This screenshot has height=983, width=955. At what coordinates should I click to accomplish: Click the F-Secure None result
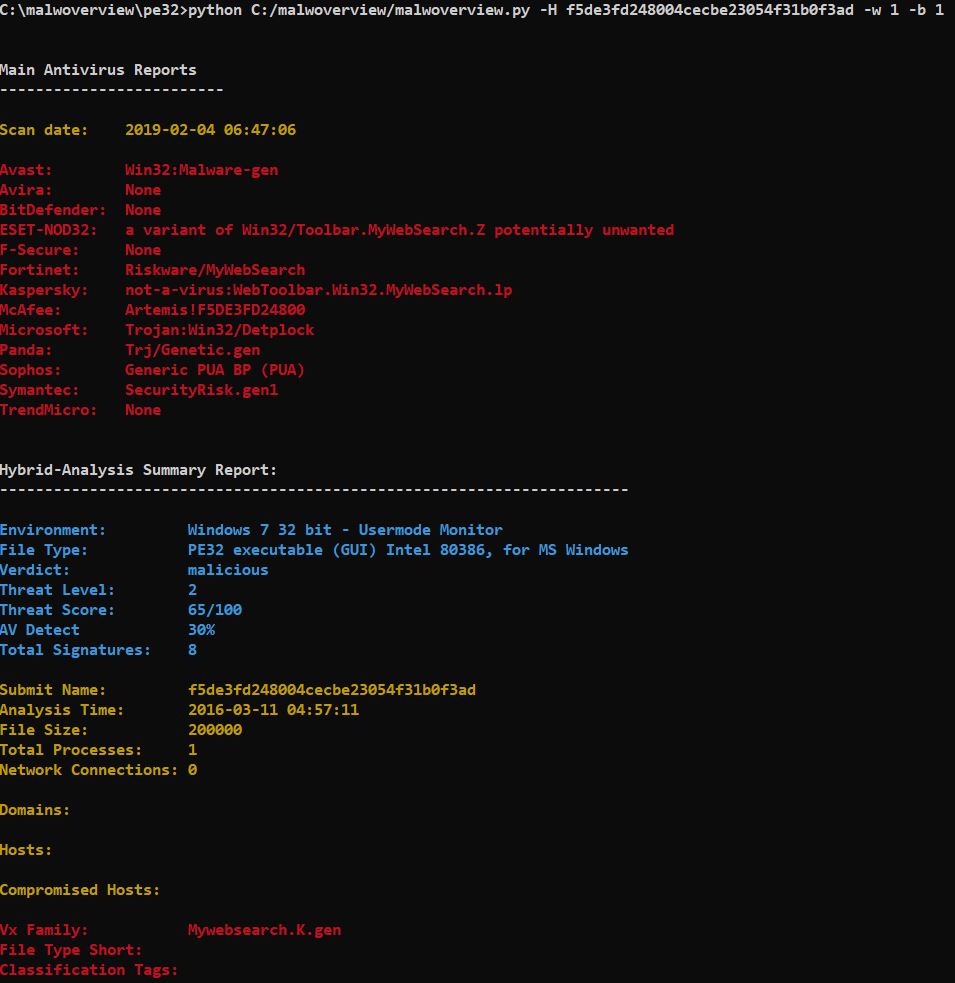[143, 250]
